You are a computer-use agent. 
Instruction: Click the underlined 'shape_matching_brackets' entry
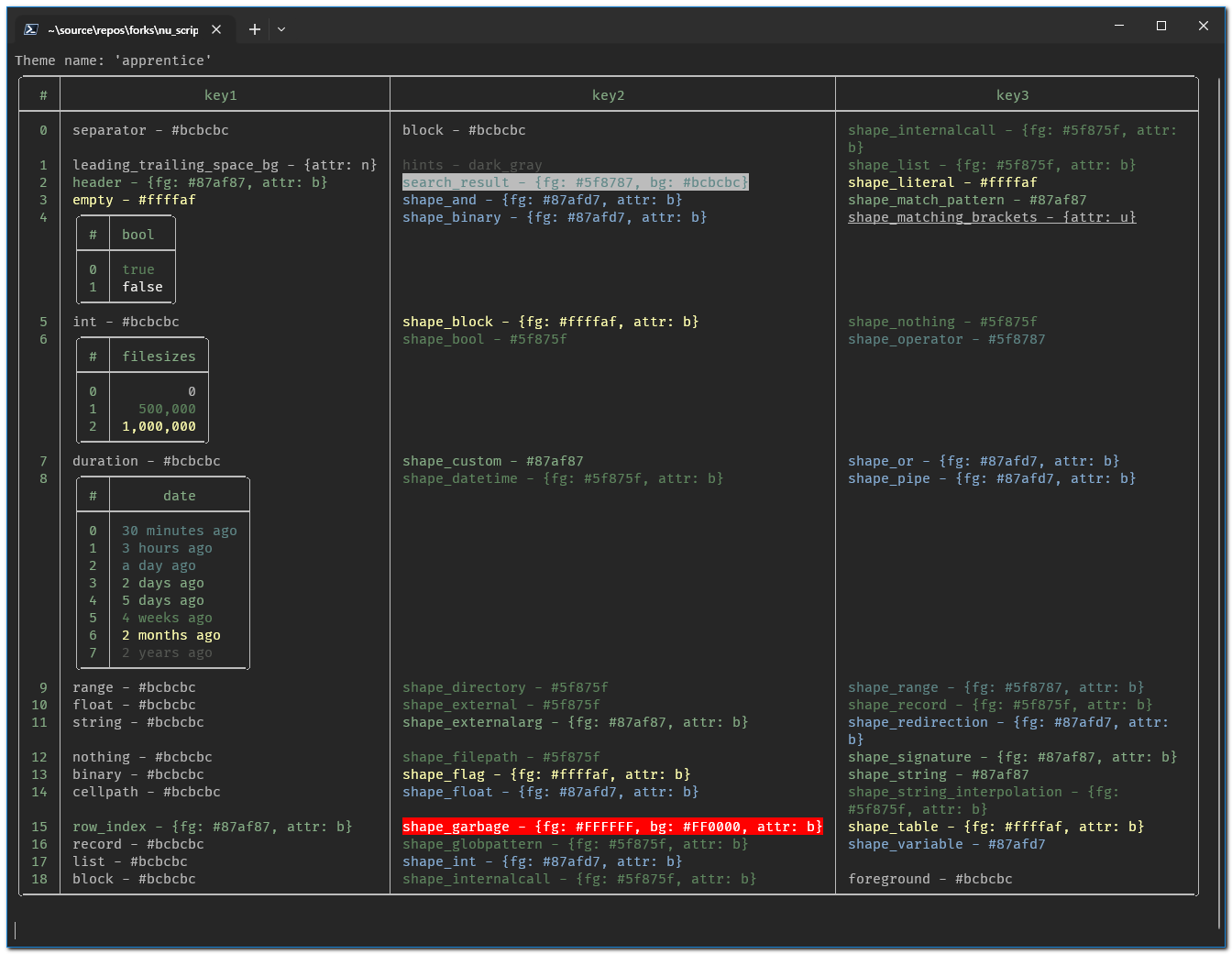click(993, 217)
